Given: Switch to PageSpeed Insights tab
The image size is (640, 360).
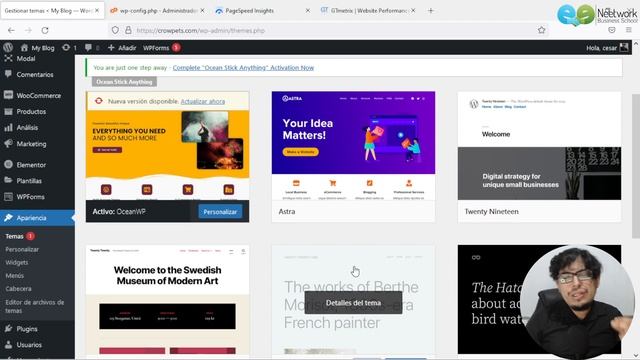Looking at the screenshot, I should pos(261,11).
